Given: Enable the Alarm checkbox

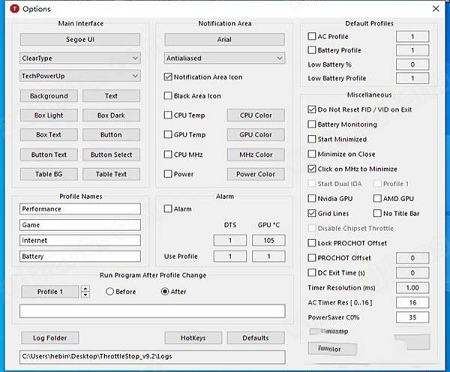Looking at the screenshot, I should pos(168,209).
